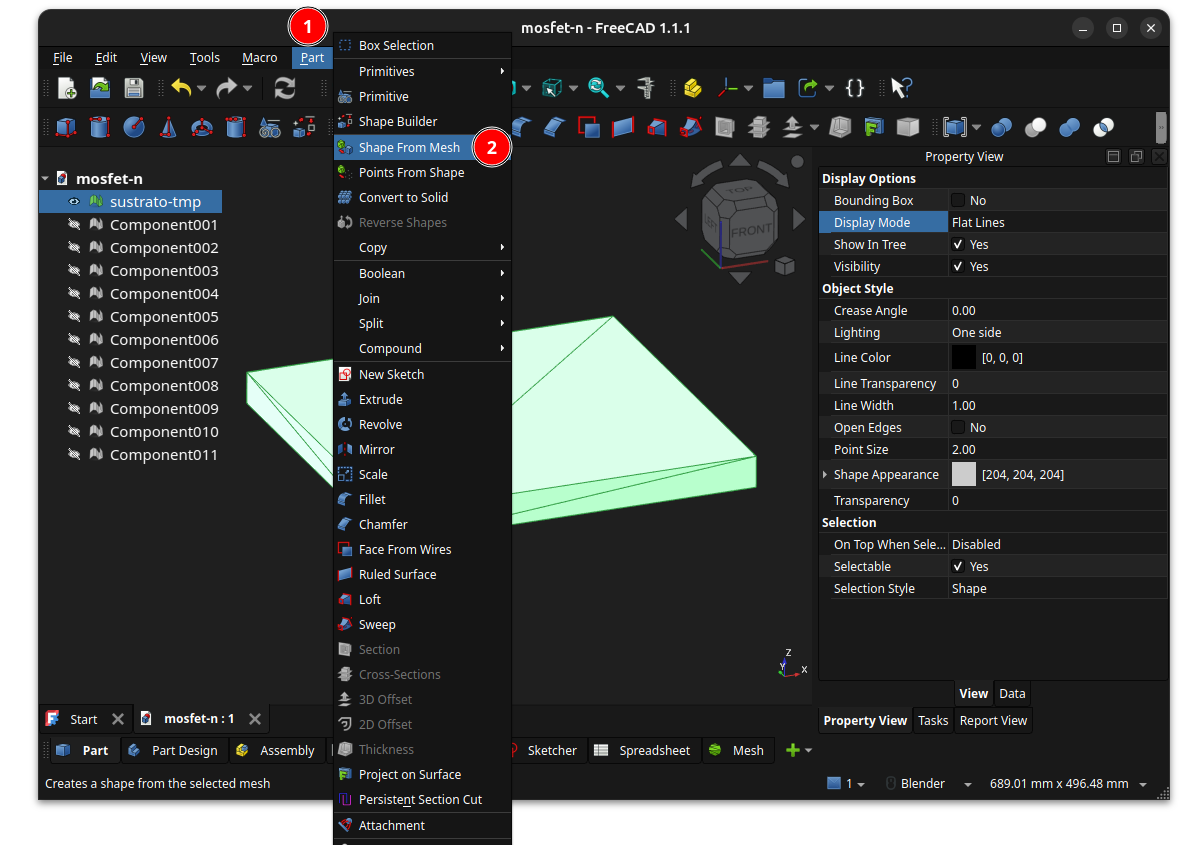
Task: Click the navigation cube FRONT face
Action: (750, 230)
